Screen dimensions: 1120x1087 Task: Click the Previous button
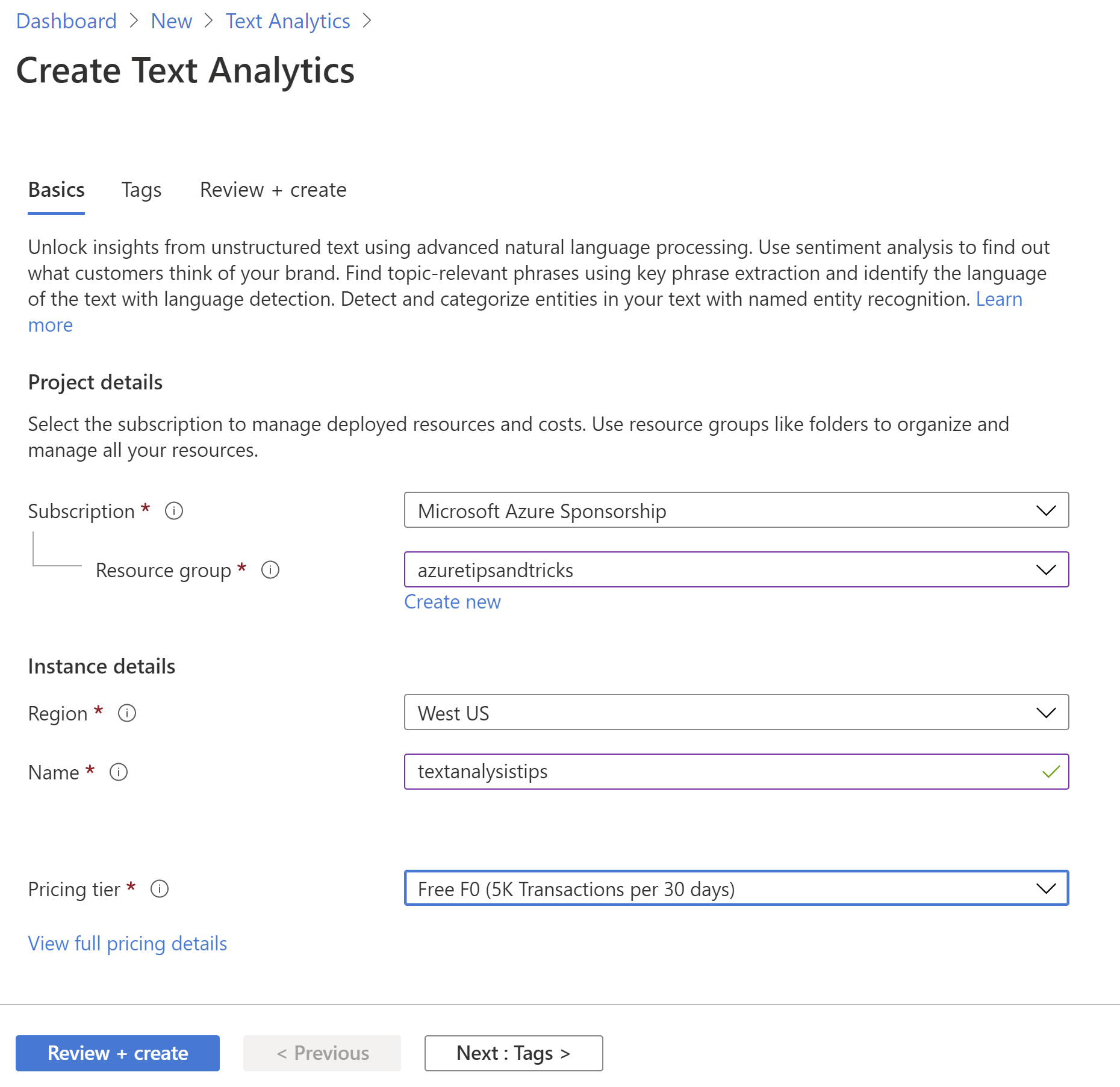pyautogui.click(x=322, y=1053)
